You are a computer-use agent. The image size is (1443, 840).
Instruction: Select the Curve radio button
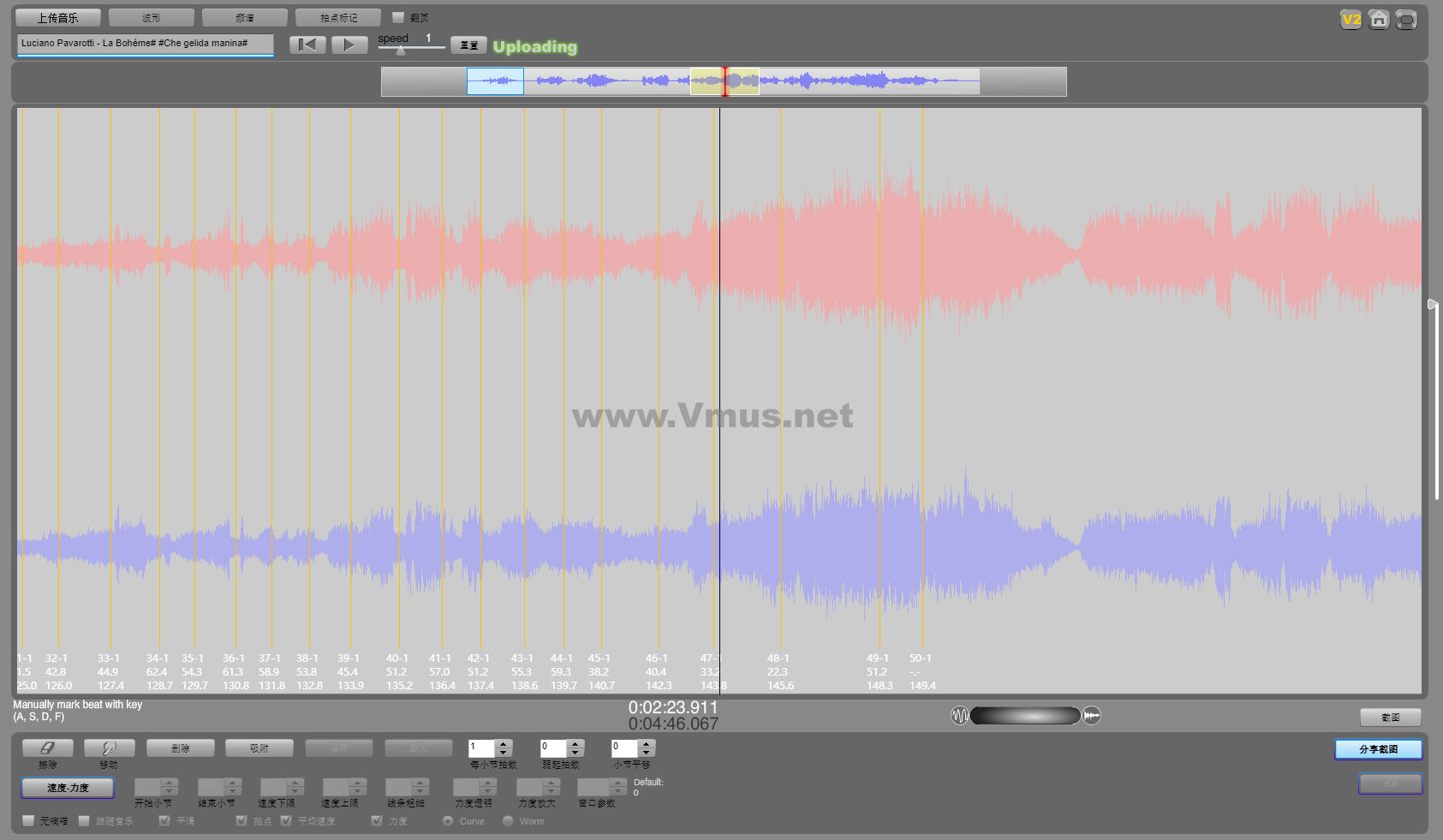[448, 821]
